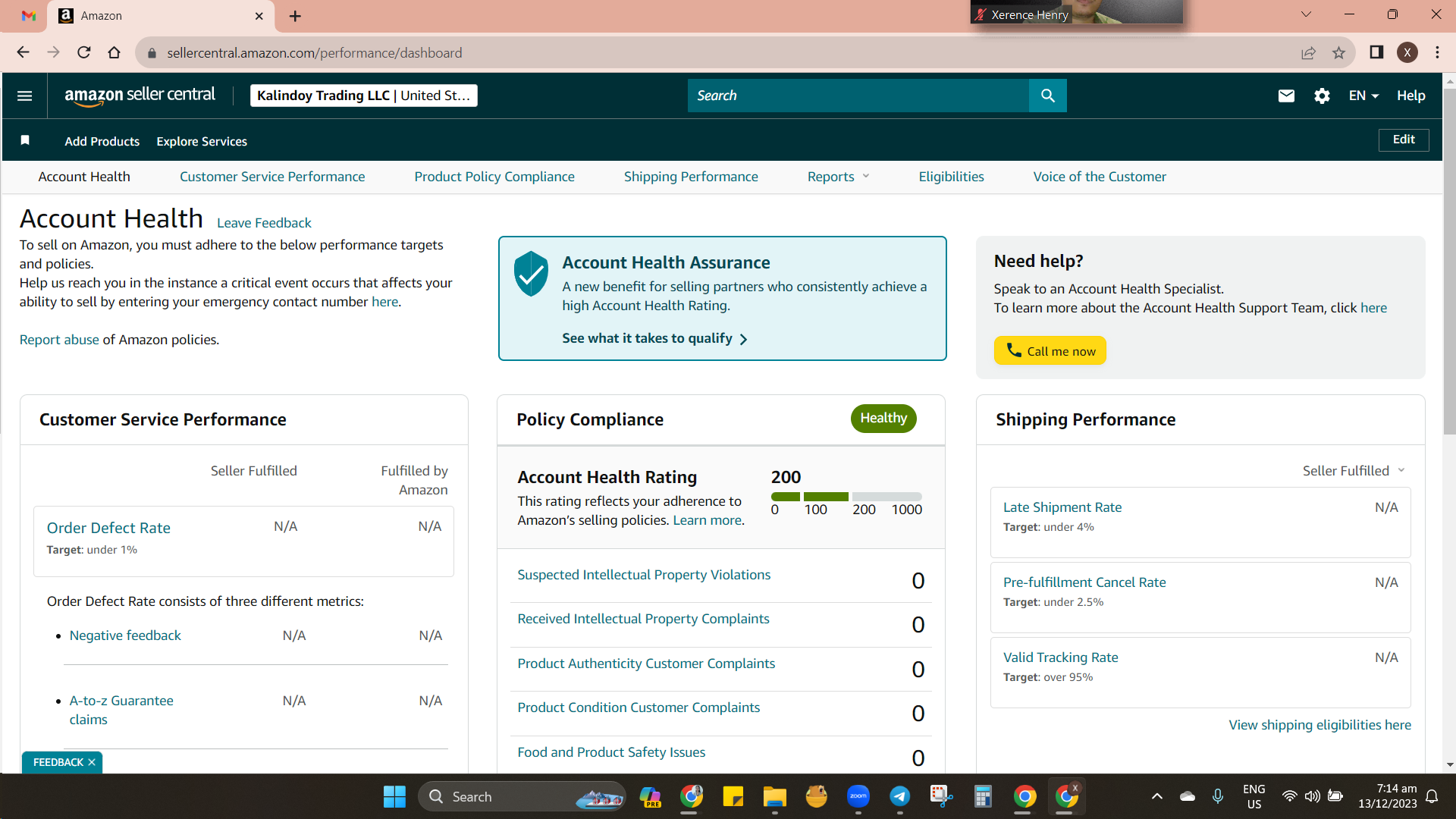
Task: Open the Eligibilities tab
Action: (x=951, y=177)
